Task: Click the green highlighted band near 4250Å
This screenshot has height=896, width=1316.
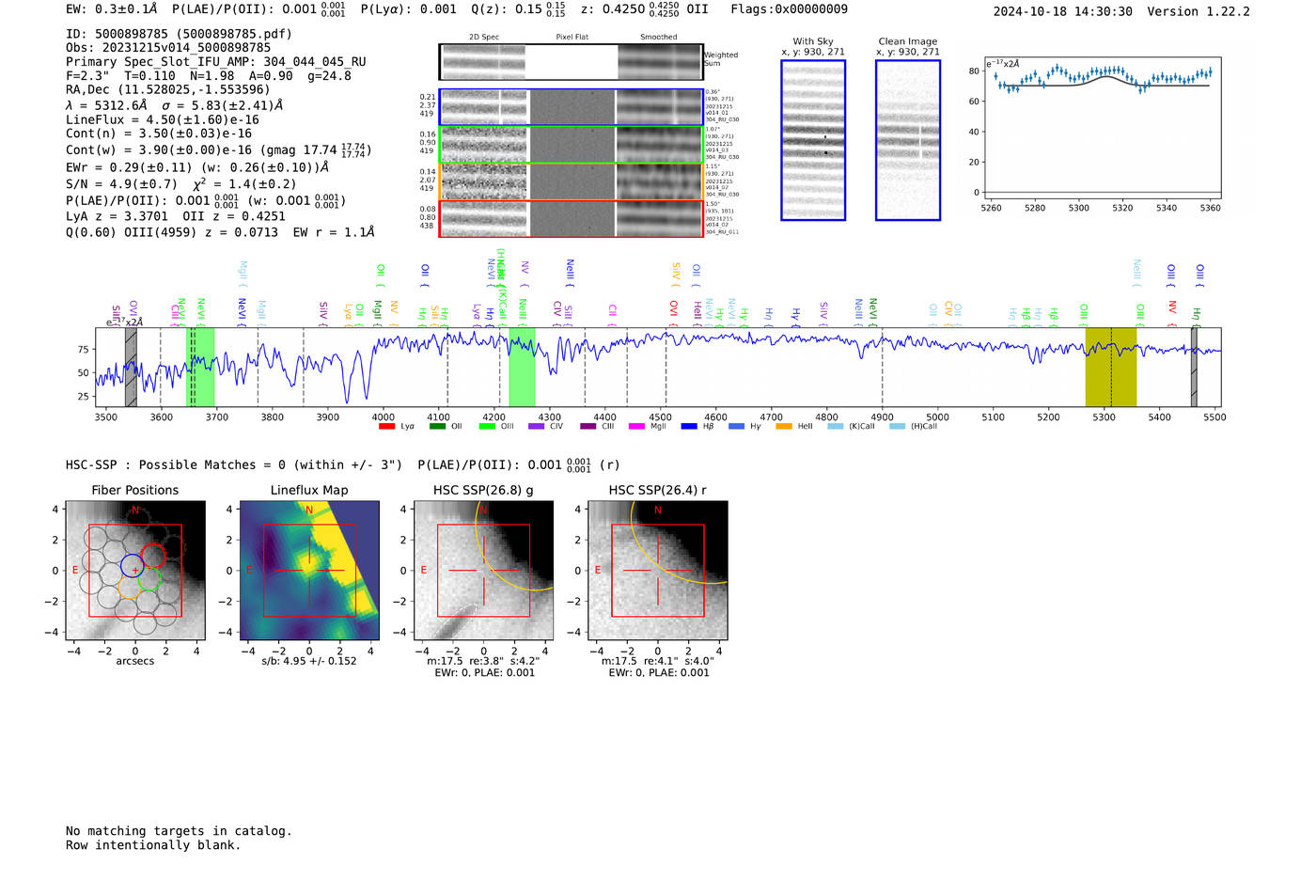Action: pos(522,367)
